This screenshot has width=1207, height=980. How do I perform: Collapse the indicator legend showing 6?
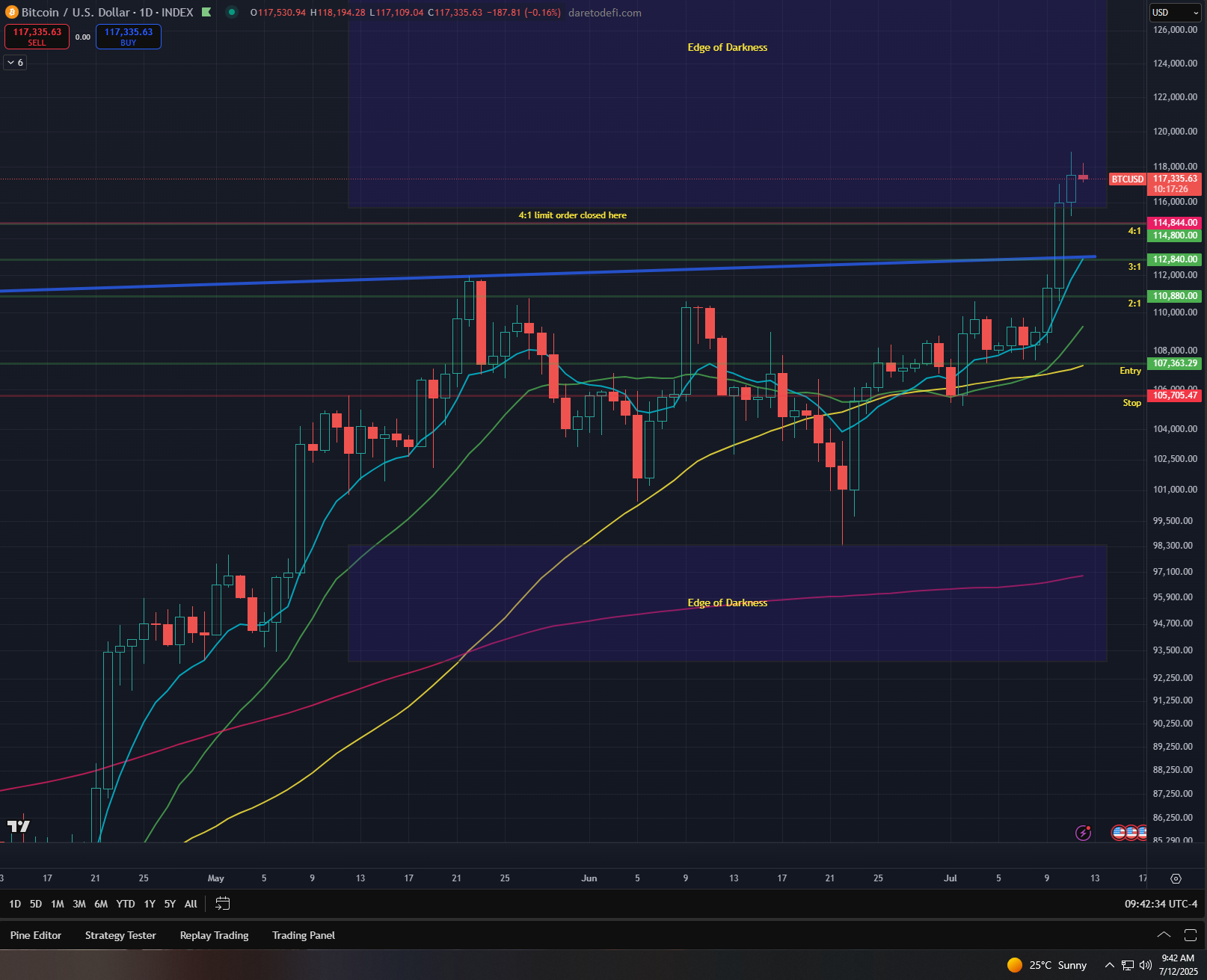pos(15,63)
